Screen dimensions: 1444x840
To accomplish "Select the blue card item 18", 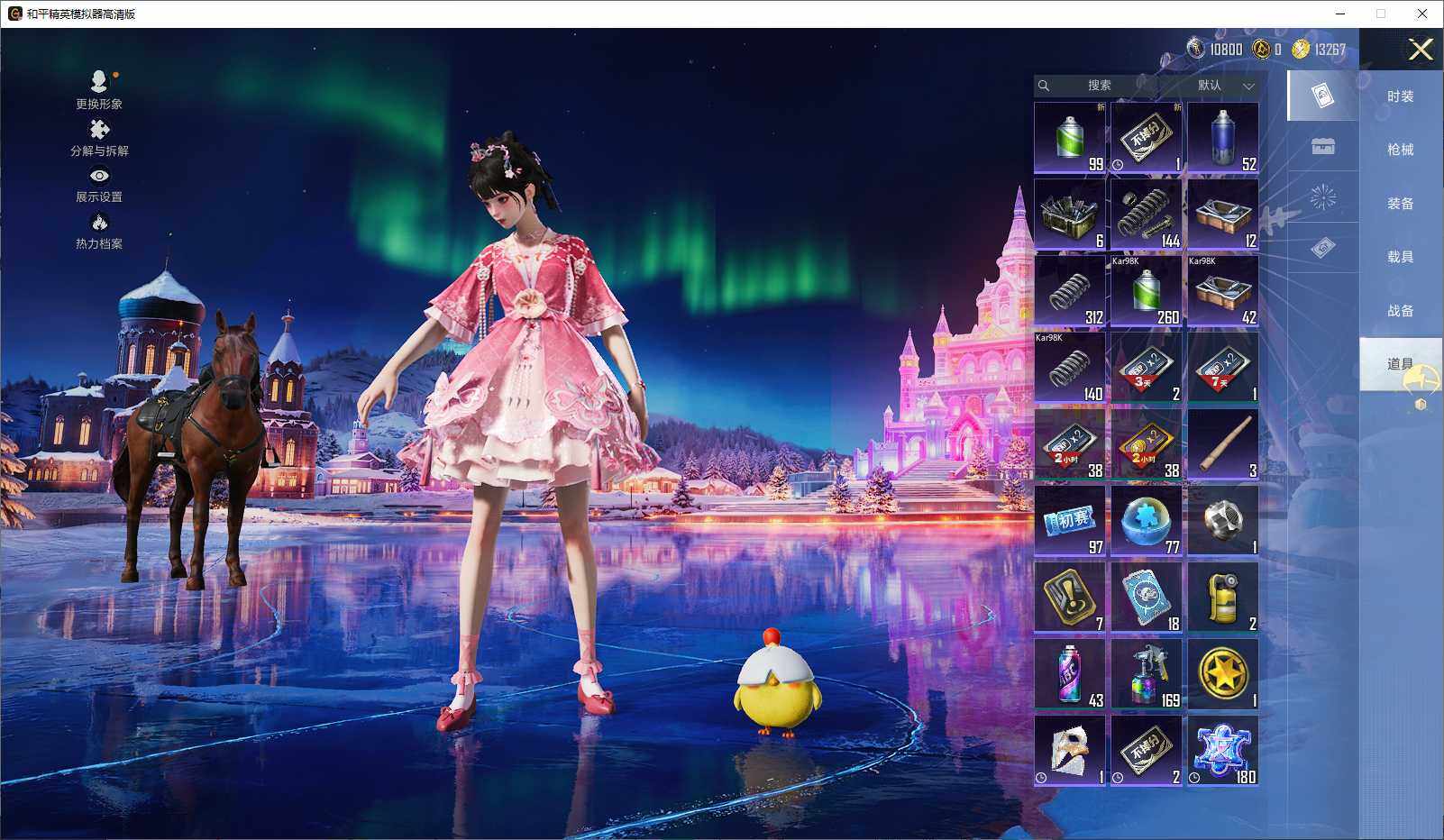I will coord(1147,597).
